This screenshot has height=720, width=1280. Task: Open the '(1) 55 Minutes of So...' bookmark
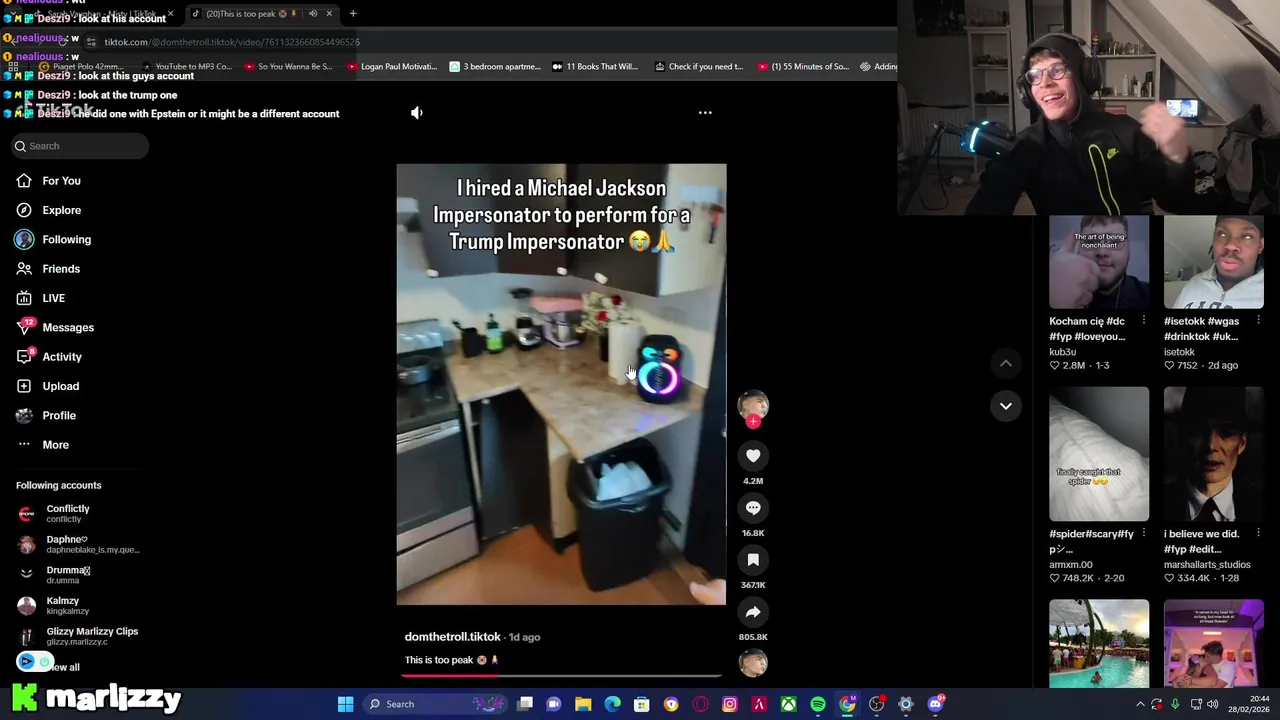[803, 67]
